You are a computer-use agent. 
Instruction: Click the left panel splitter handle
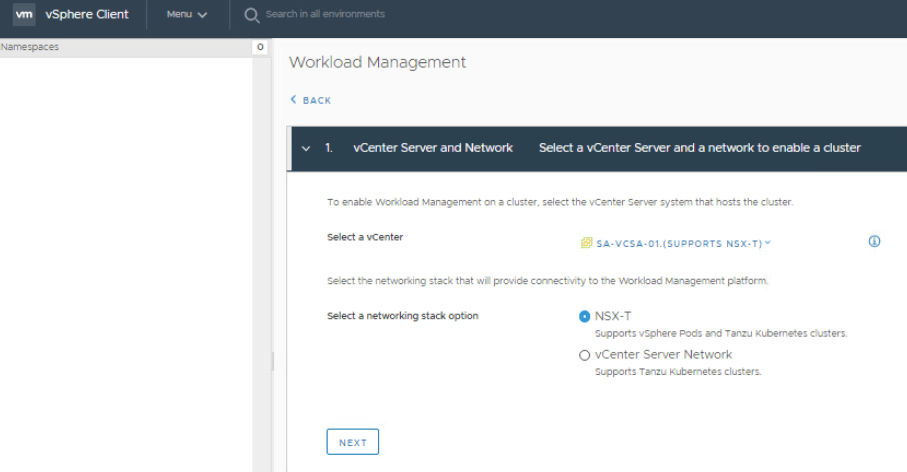(272, 362)
